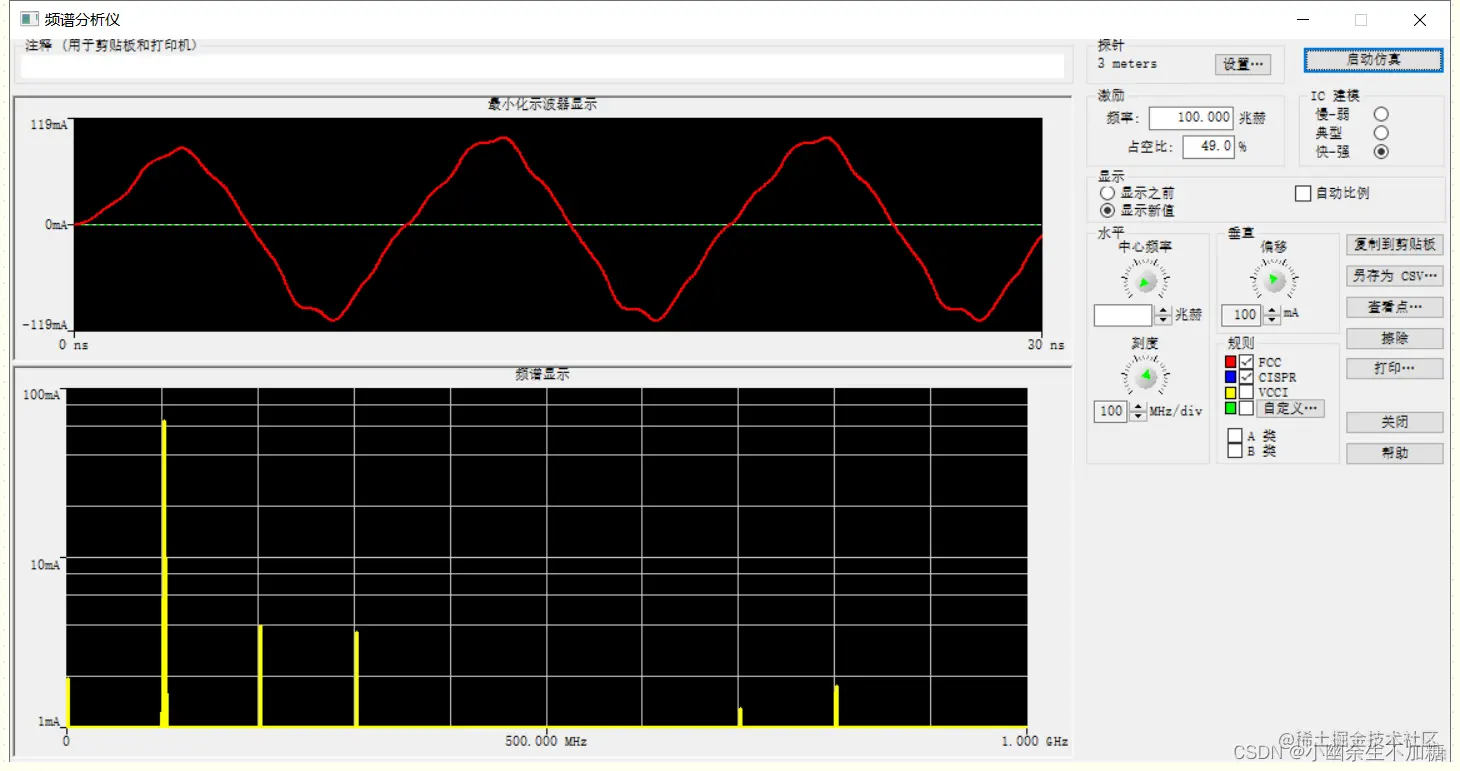Click the '500.000 MHz' axis label

click(546, 742)
